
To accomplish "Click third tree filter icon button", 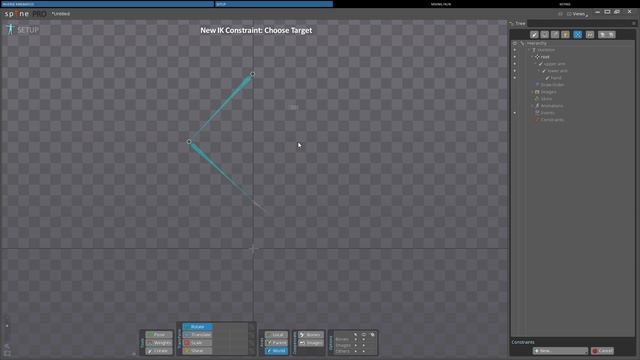I will pos(555,35).
